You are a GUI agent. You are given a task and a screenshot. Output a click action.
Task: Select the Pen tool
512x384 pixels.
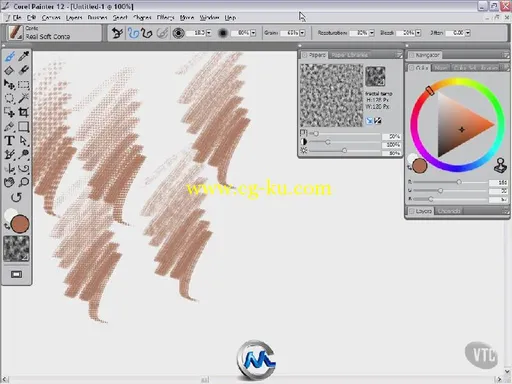pyautogui.click(x=9, y=127)
